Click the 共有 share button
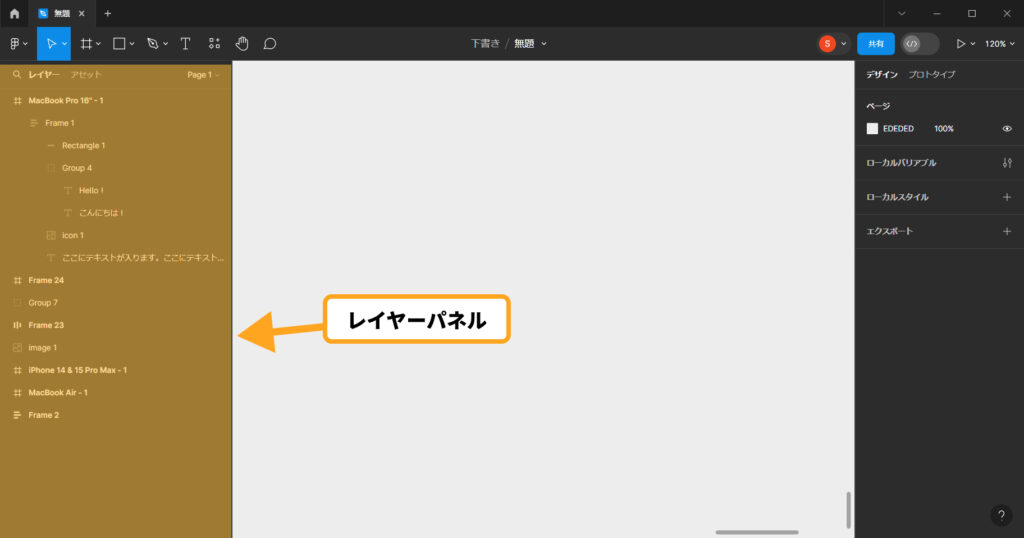 [876, 44]
